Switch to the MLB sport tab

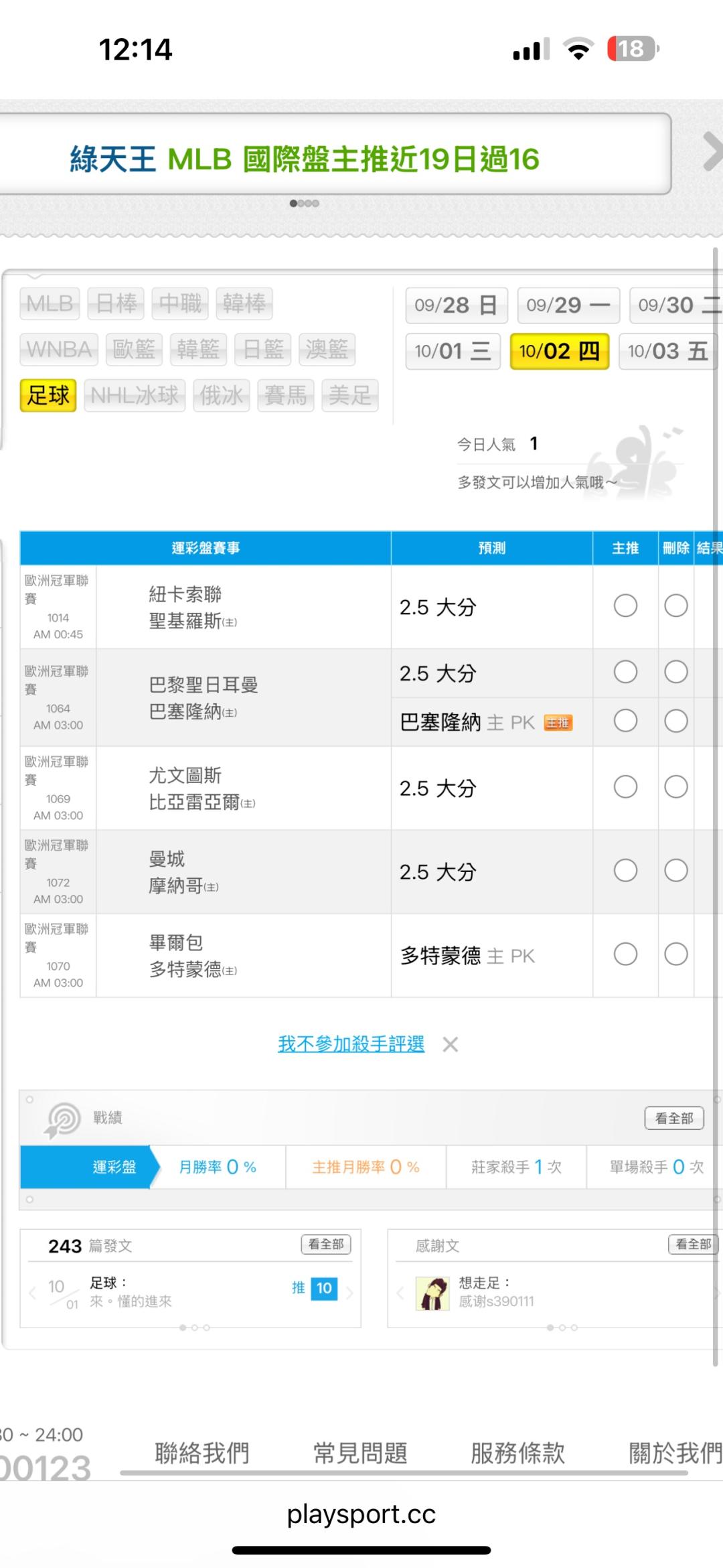(x=50, y=304)
